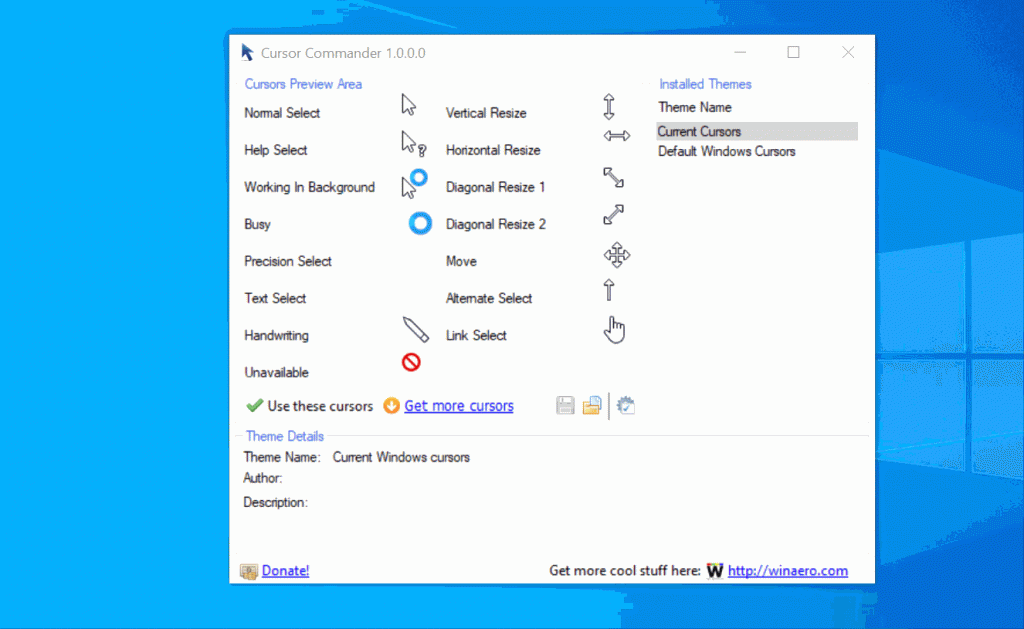The height and width of the screenshot is (629, 1024).
Task: Click the Author: label
Action: 263,478
